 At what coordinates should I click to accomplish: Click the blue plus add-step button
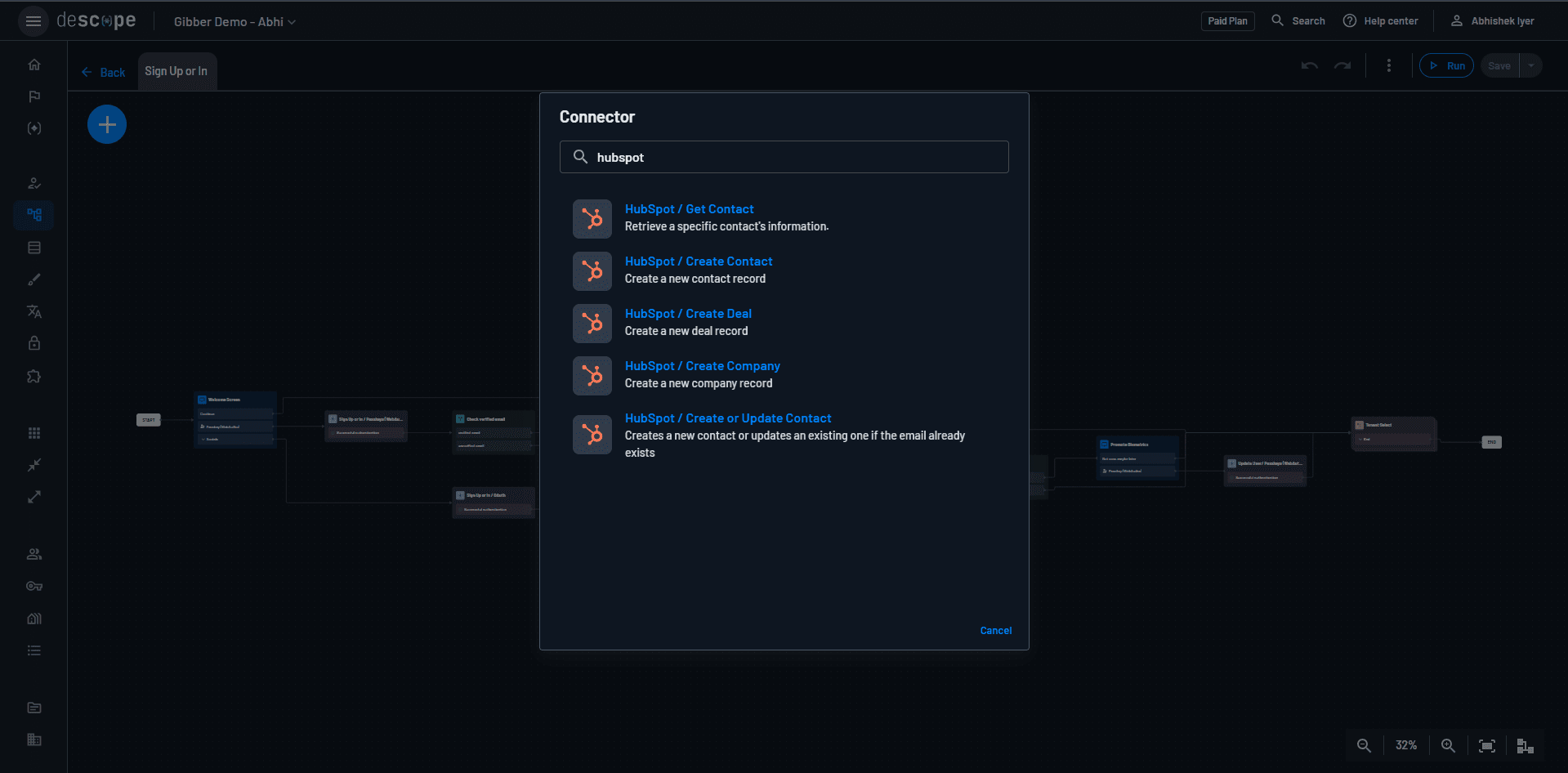click(107, 124)
